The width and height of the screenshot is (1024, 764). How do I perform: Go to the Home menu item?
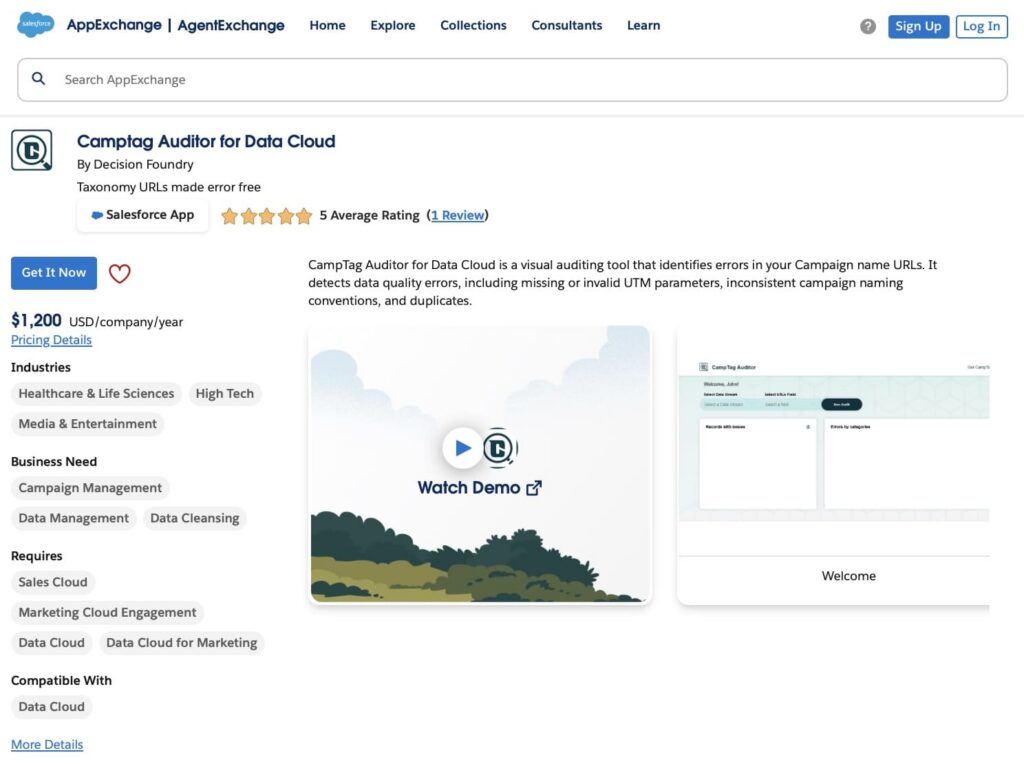pos(327,25)
